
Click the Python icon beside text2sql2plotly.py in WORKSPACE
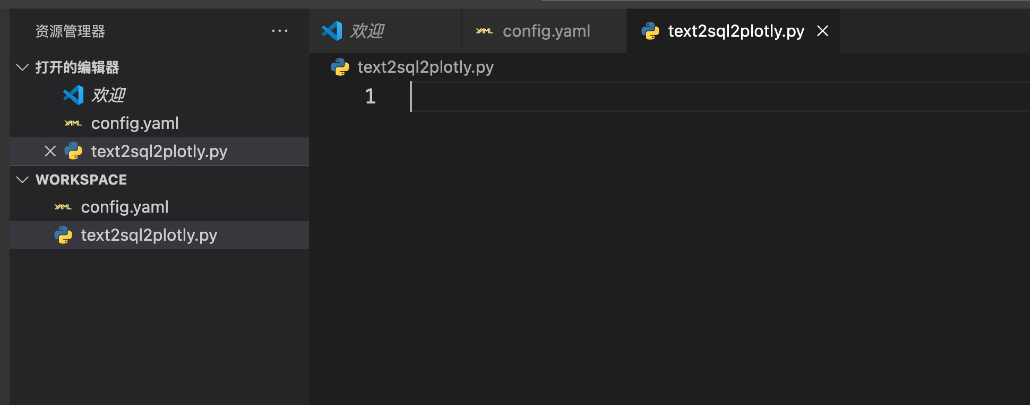pos(63,235)
